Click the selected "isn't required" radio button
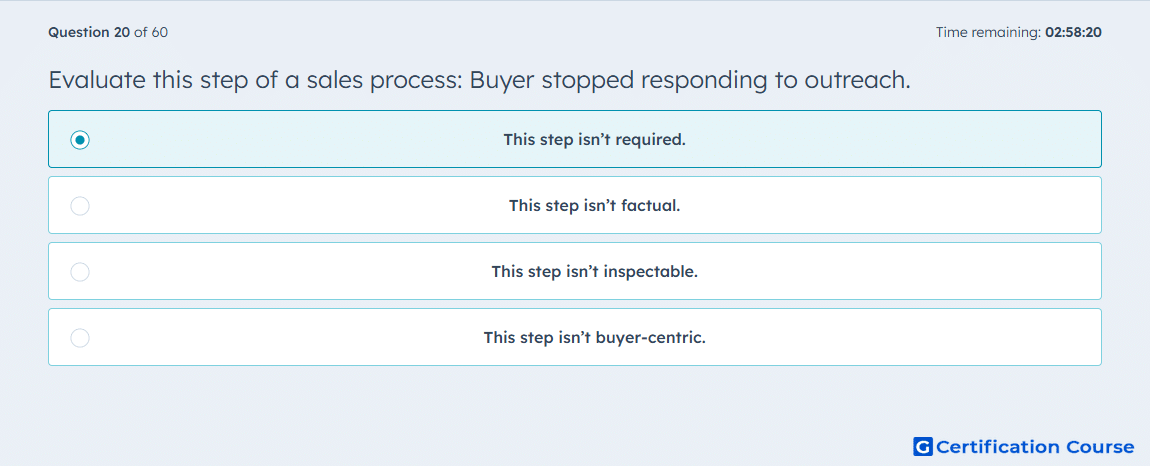1150x466 pixels. point(80,139)
